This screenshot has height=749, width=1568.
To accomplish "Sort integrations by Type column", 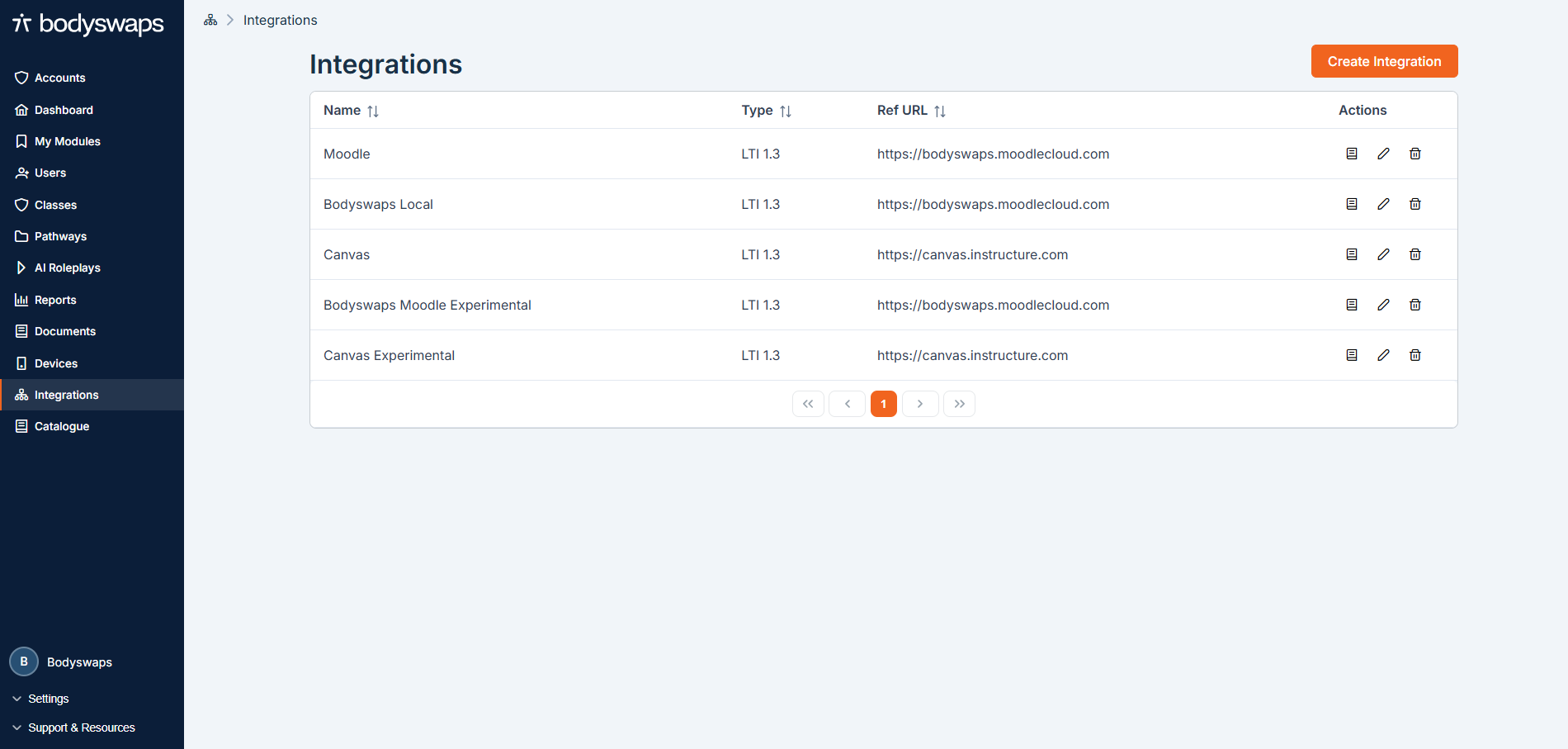I will click(785, 111).
